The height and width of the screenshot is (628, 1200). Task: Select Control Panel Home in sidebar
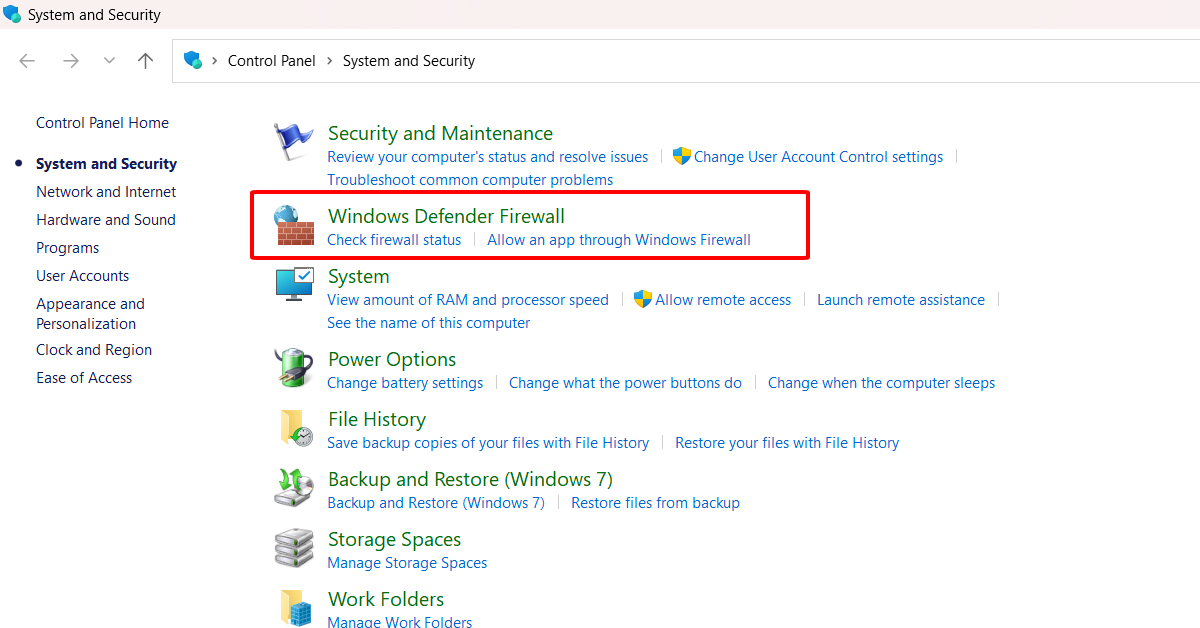point(102,122)
